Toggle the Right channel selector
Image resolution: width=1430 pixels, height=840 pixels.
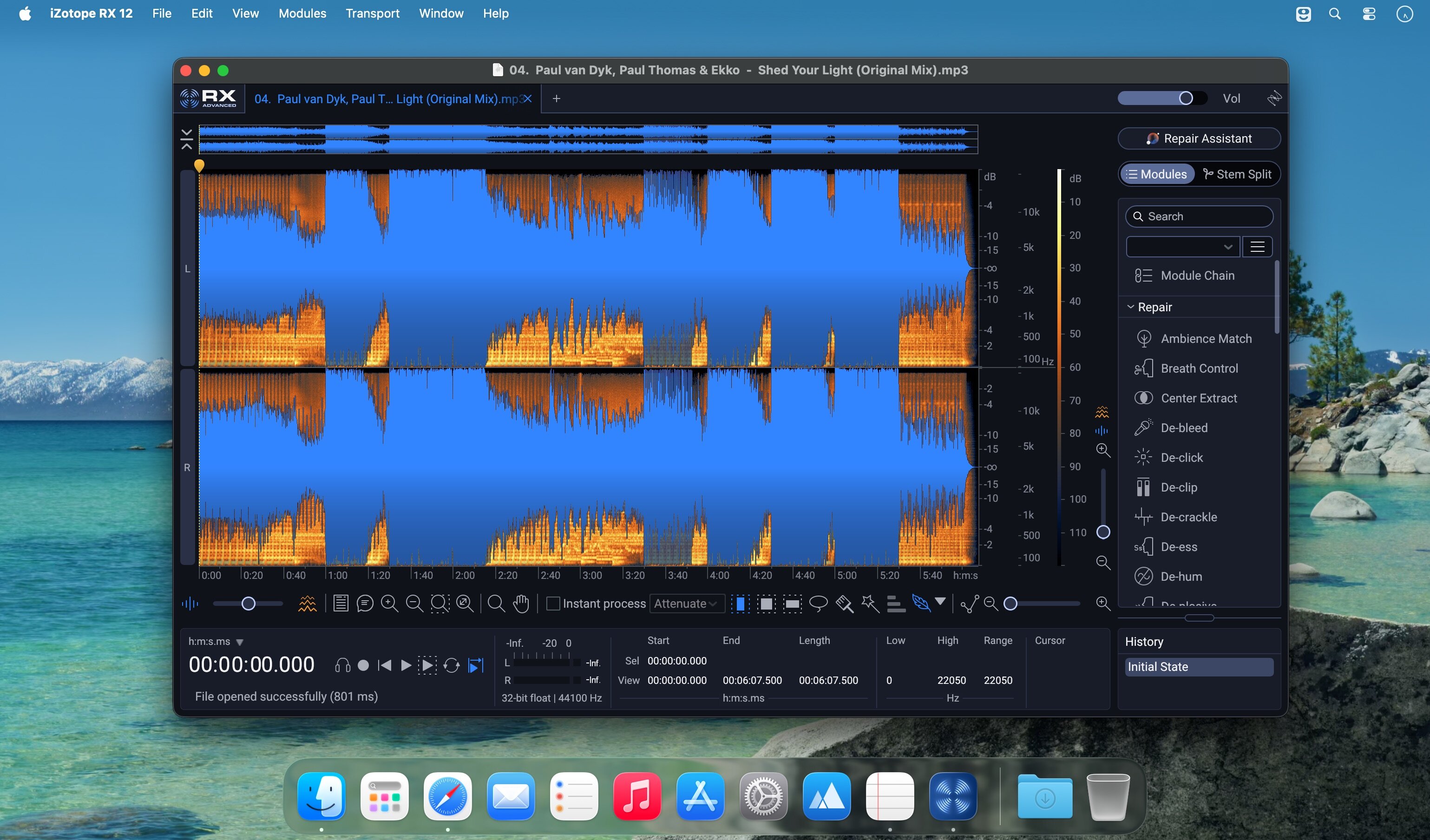click(187, 467)
